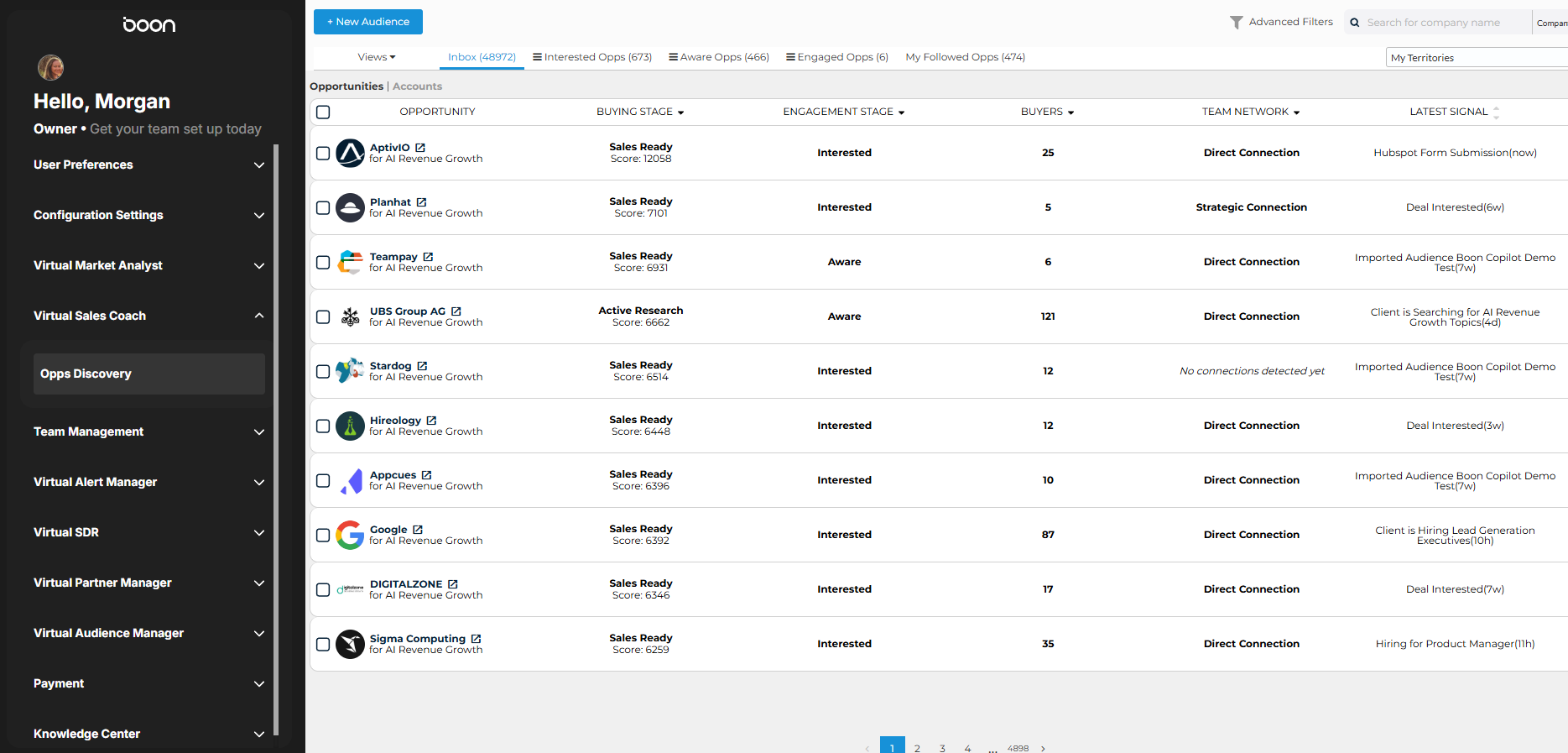Switch to Interested Opps (673) tab
1568x753 pixels.
coord(592,57)
